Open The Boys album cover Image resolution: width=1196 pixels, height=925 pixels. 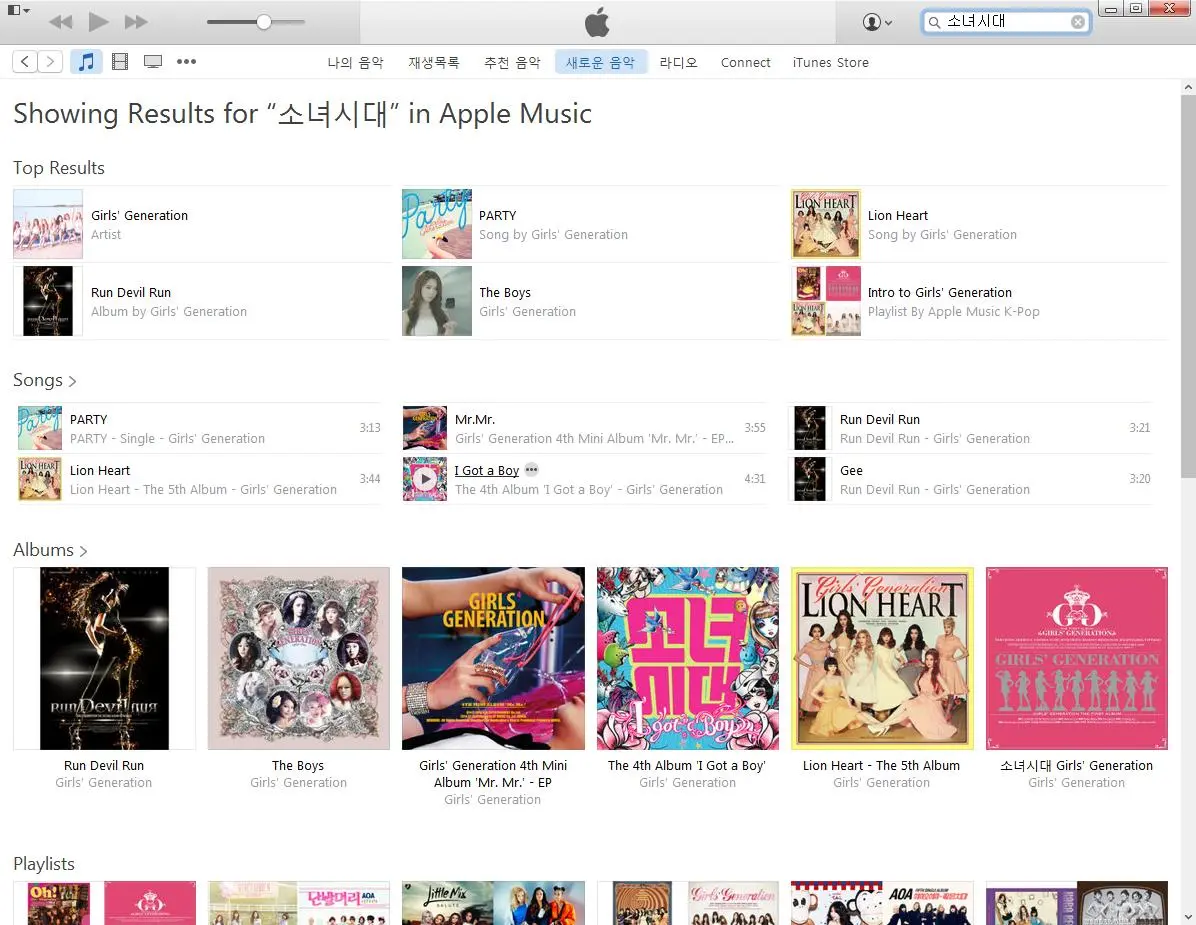coord(298,658)
